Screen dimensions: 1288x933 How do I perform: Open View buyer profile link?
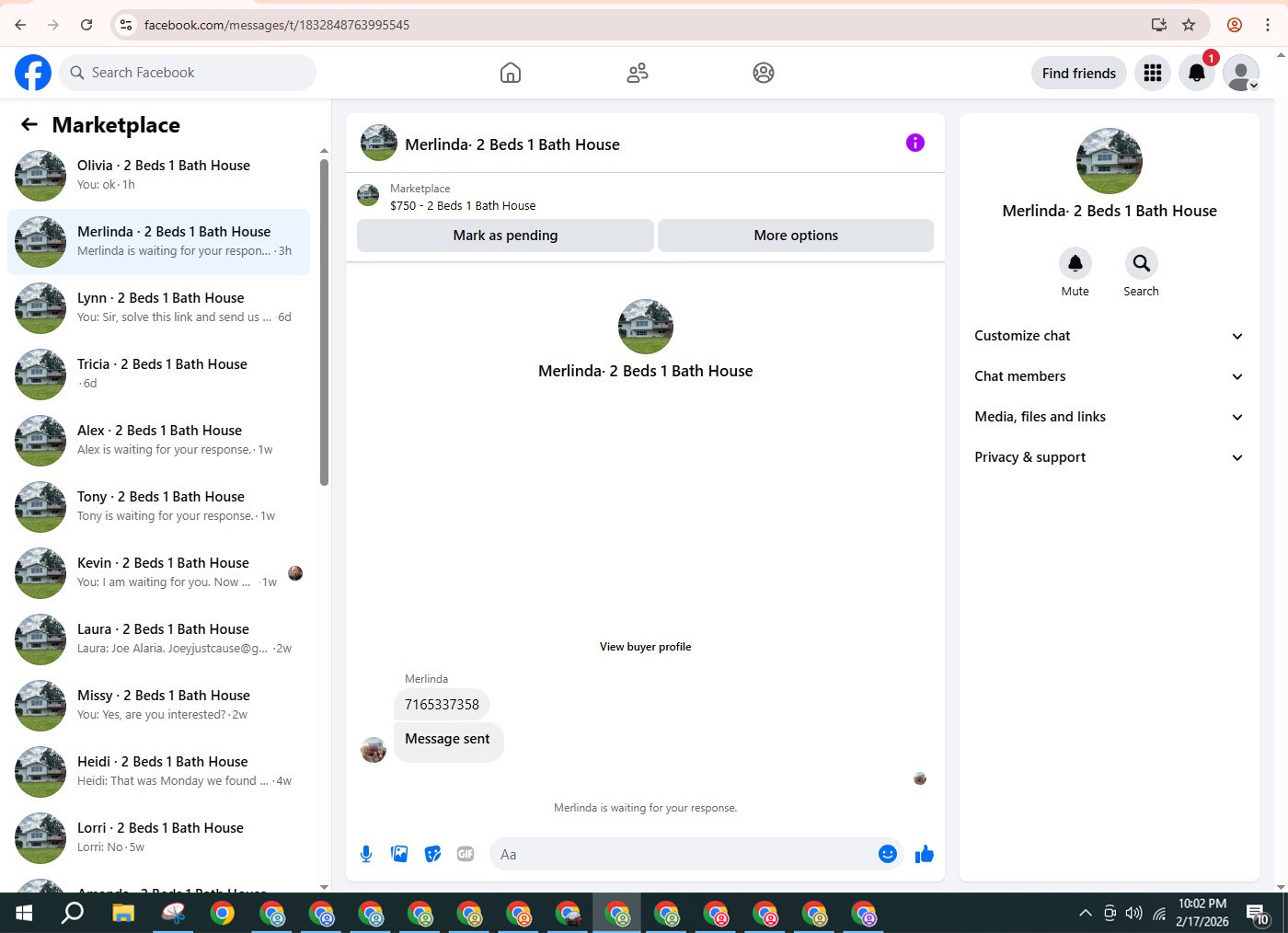[x=645, y=647]
